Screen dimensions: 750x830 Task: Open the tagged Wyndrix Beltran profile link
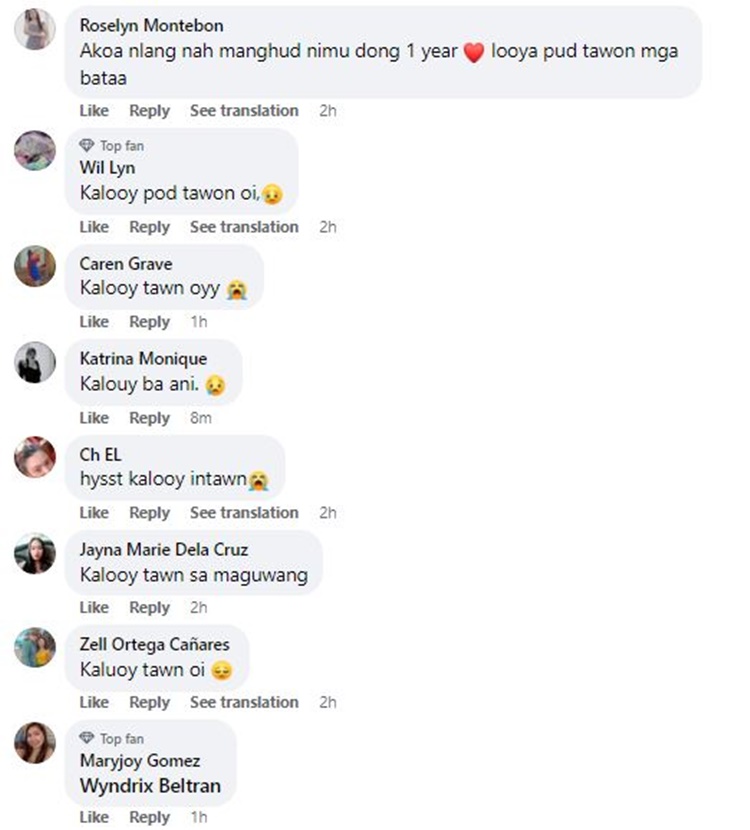150,786
